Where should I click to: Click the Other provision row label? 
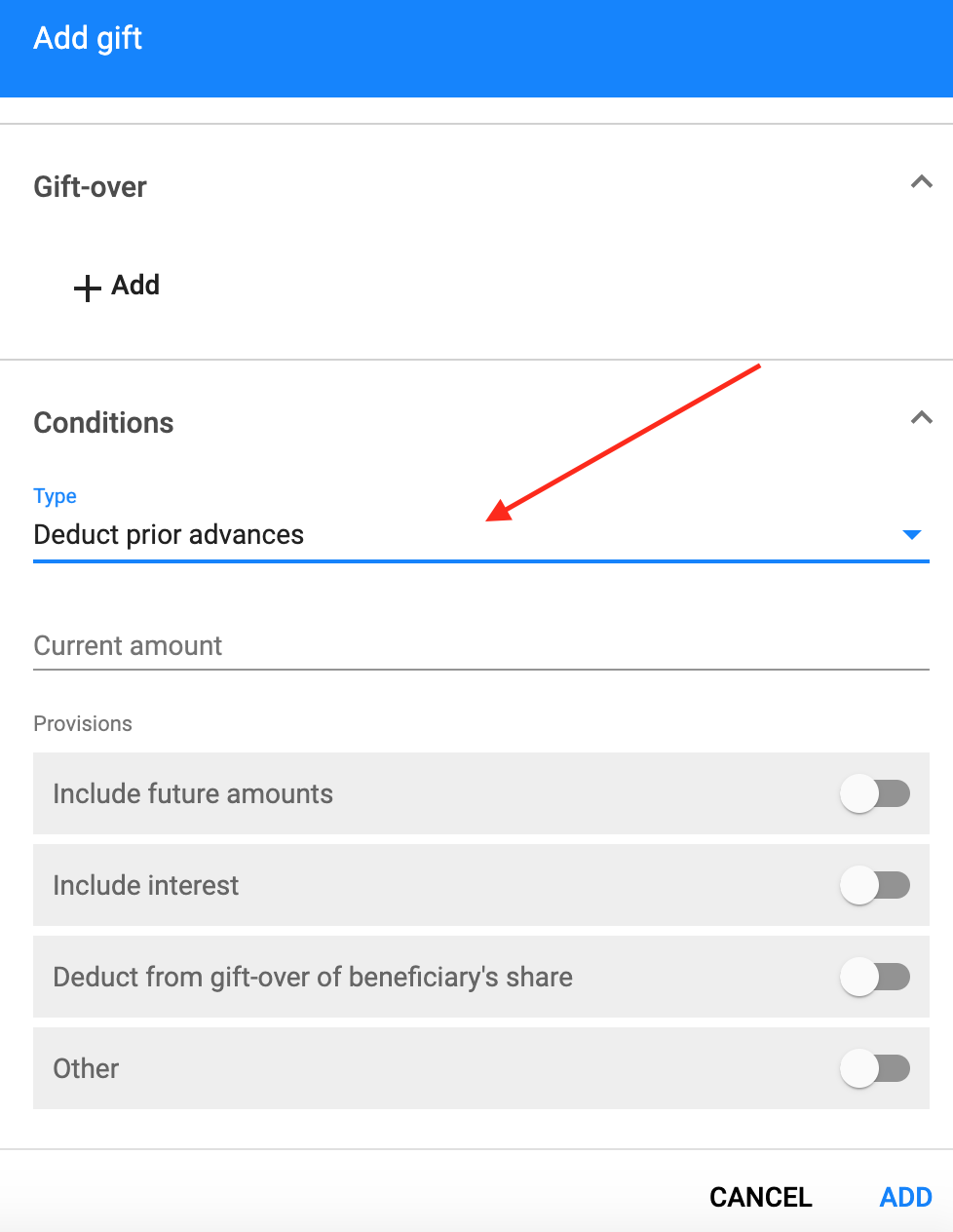[x=86, y=1068]
